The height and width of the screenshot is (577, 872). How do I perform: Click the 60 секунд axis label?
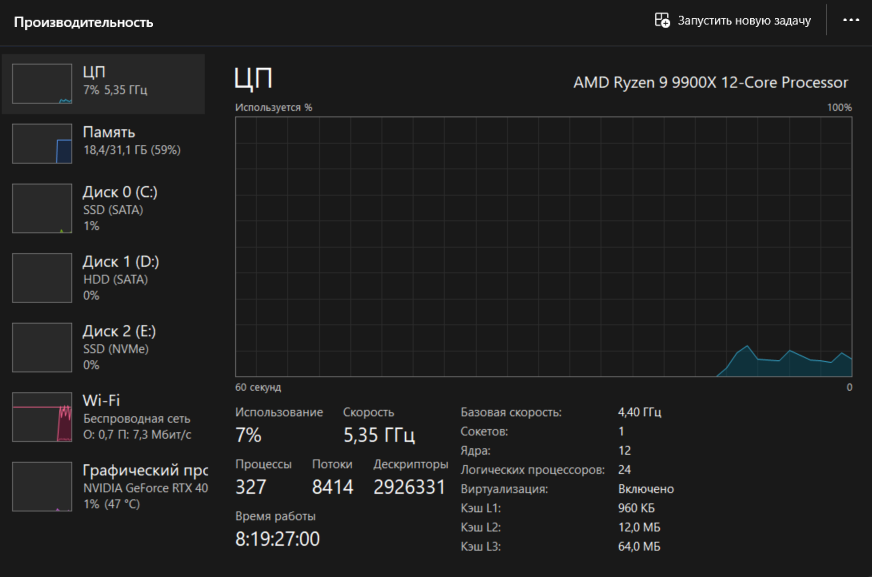[x=258, y=387]
